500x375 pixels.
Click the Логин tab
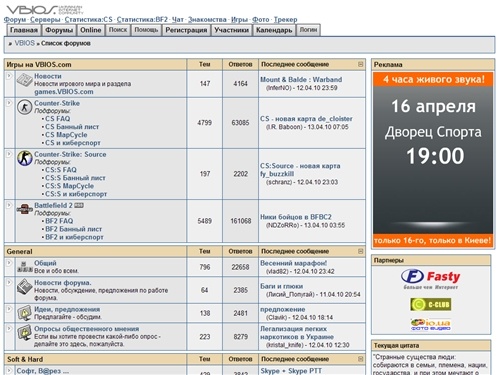click(308, 30)
